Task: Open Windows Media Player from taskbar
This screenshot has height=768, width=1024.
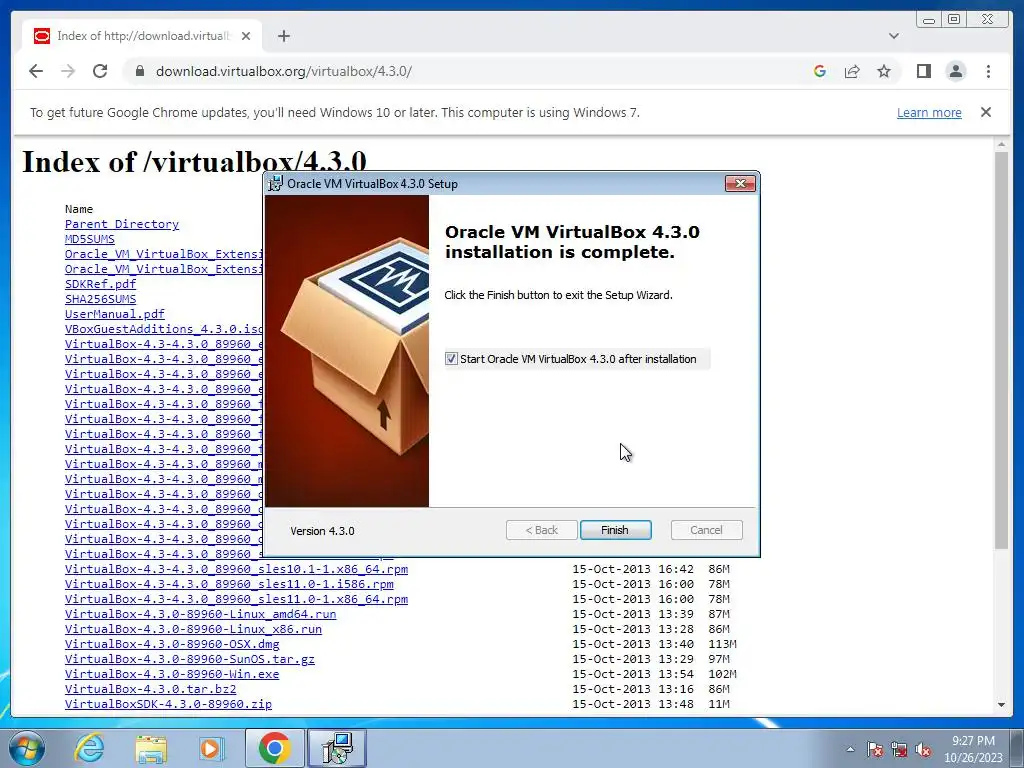Action: (211, 748)
